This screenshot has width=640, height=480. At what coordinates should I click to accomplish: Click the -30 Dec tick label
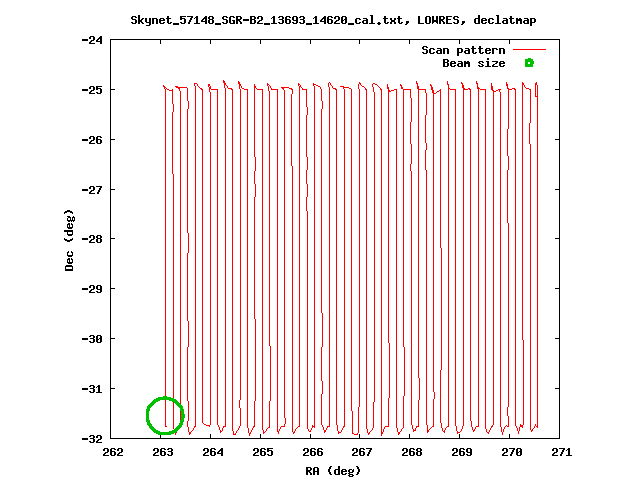point(92,339)
